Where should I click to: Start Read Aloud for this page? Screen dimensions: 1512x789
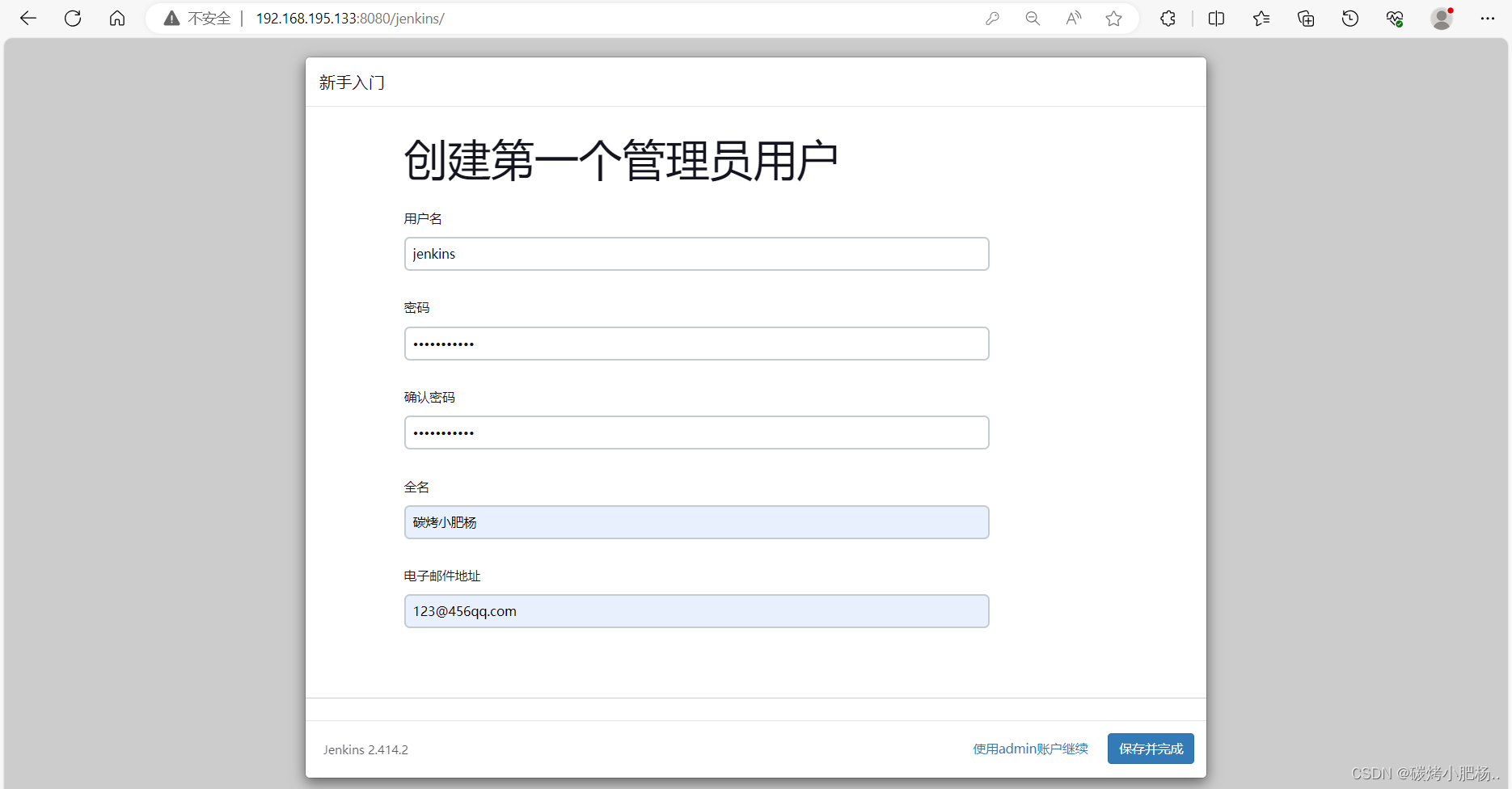click(1073, 18)
